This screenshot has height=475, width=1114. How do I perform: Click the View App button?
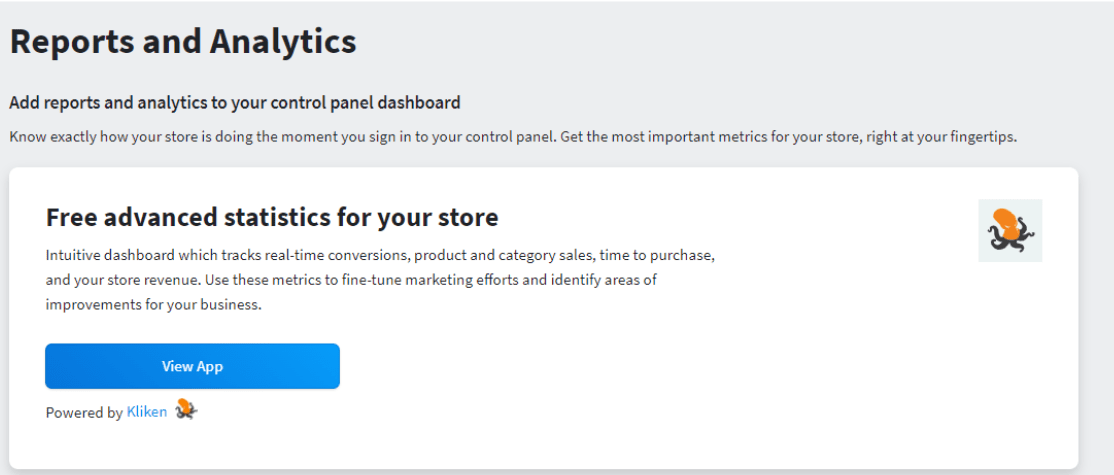[192, 366]
